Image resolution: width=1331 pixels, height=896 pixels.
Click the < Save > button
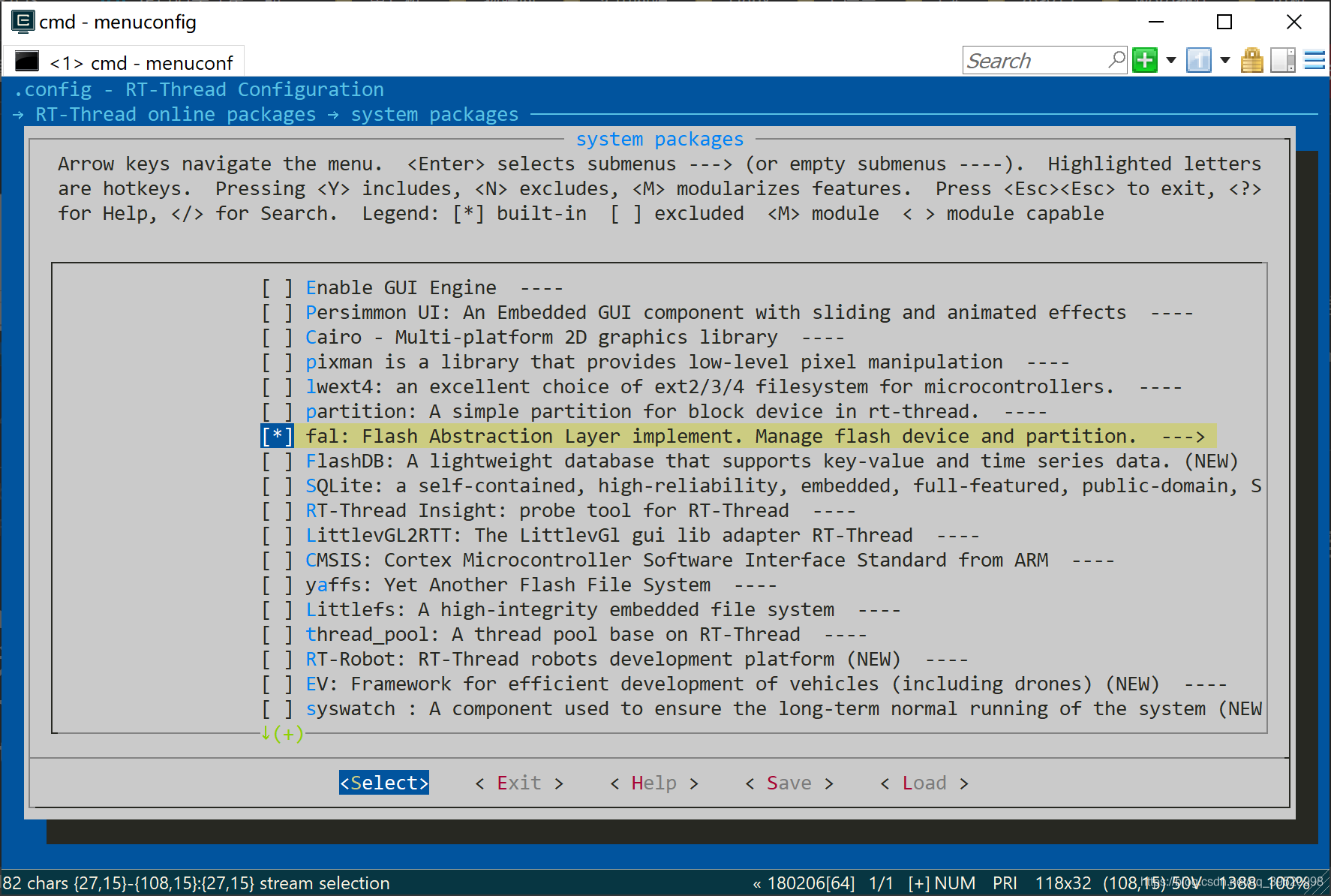tap(789, 783)
